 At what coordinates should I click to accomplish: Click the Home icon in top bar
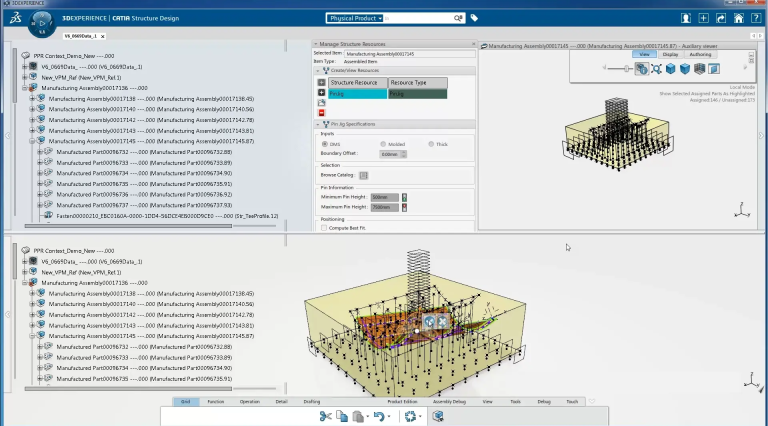click(x=739, y=18)
